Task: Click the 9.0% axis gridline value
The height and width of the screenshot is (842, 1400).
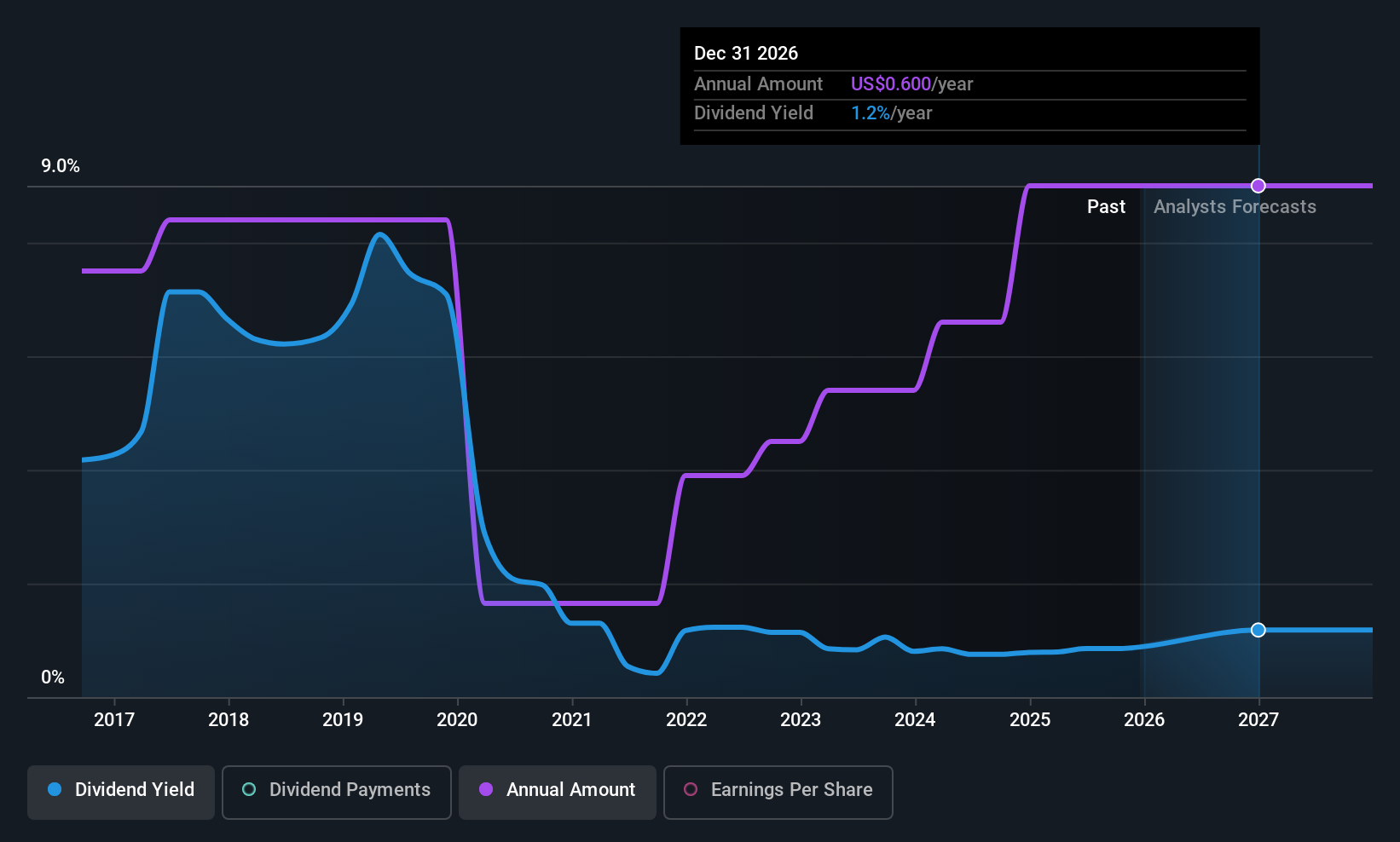Action: click(x=61, y=166)
